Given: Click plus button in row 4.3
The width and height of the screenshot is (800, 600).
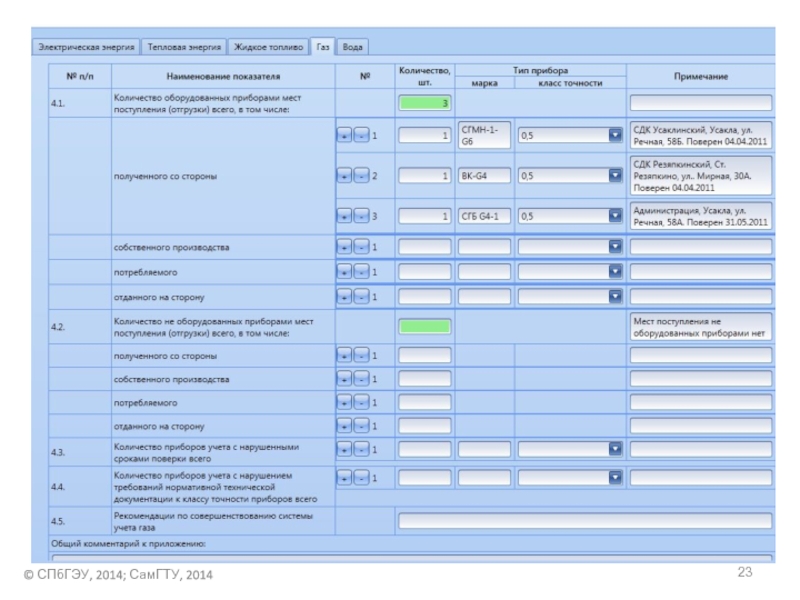Looking at the screenshot, I should (x=344, y=450).
